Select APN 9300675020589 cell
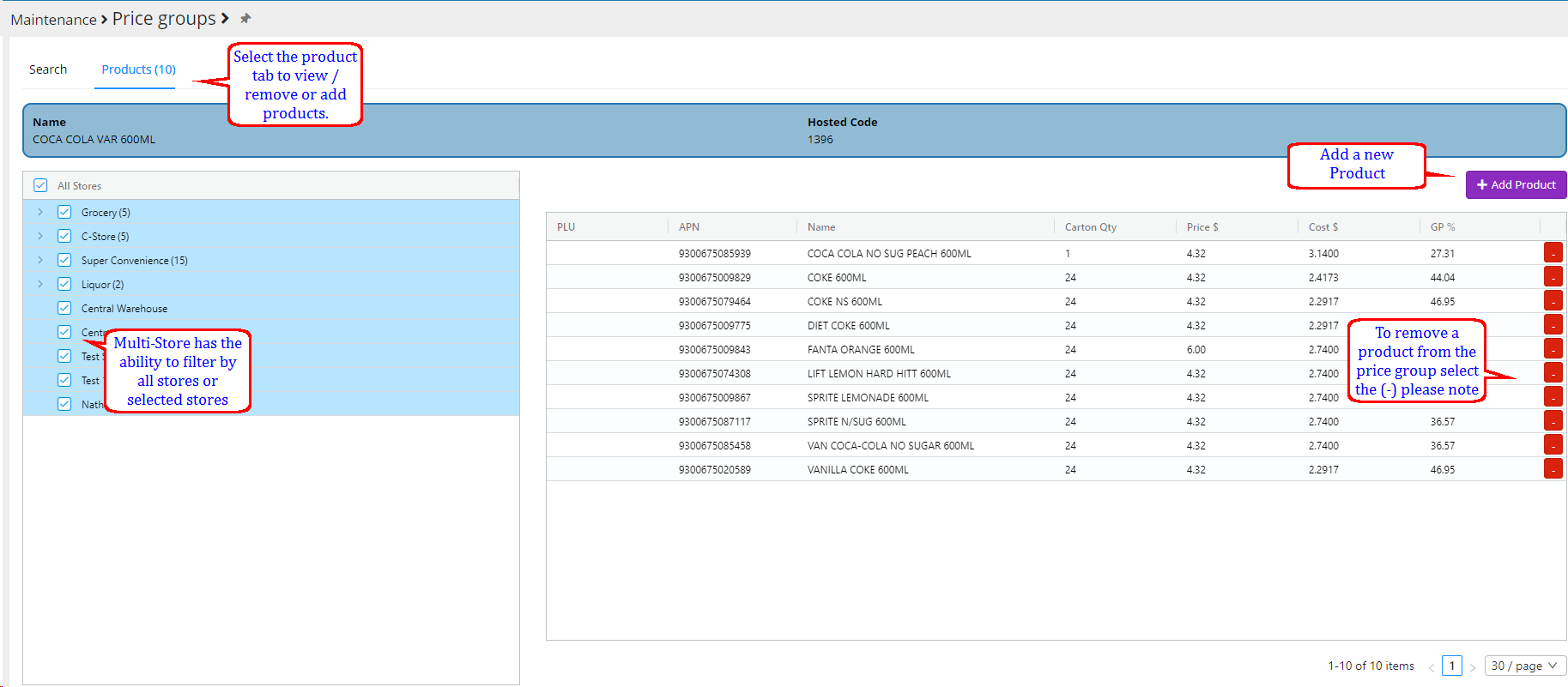The height and width of the screenshot is (687, 1568). [x=715, y=470]
